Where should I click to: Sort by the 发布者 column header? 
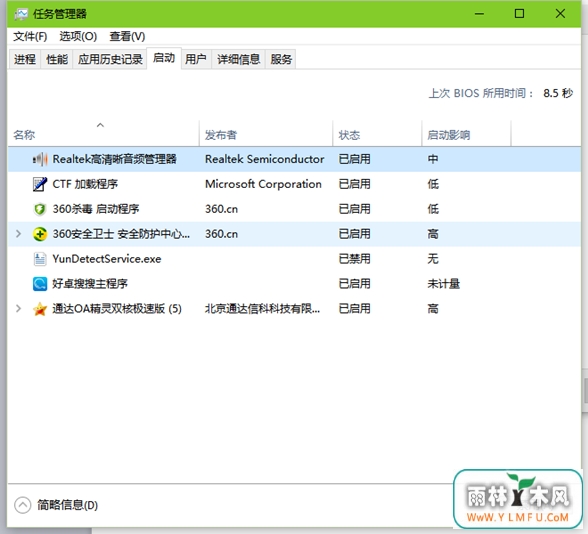coord(266,135)
